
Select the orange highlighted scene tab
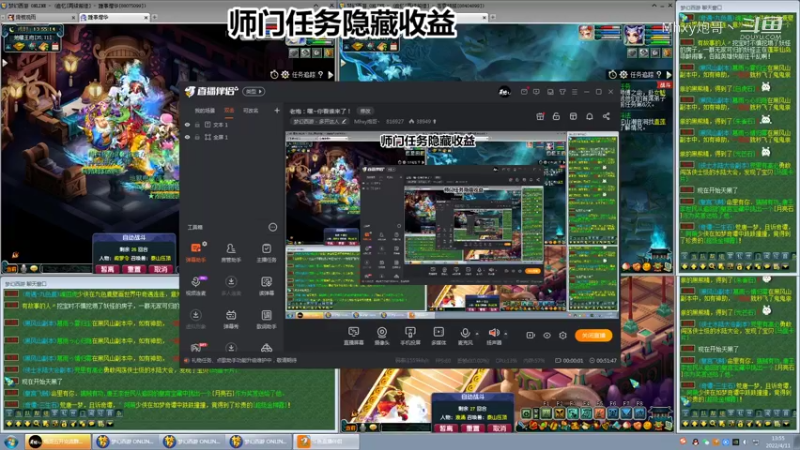(x=229, y=110)
